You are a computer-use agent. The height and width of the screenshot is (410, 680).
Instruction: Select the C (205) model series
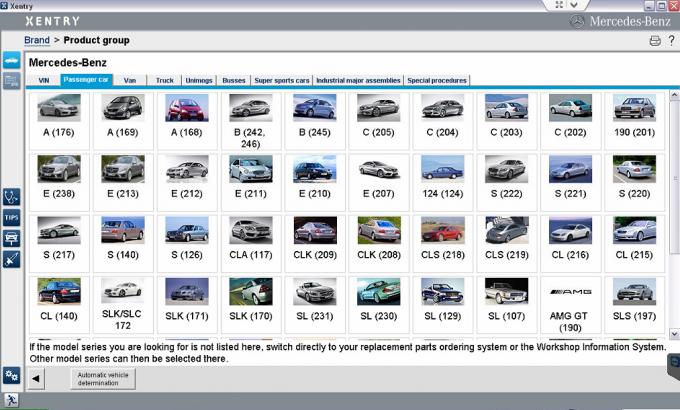(x=379, y=121)
